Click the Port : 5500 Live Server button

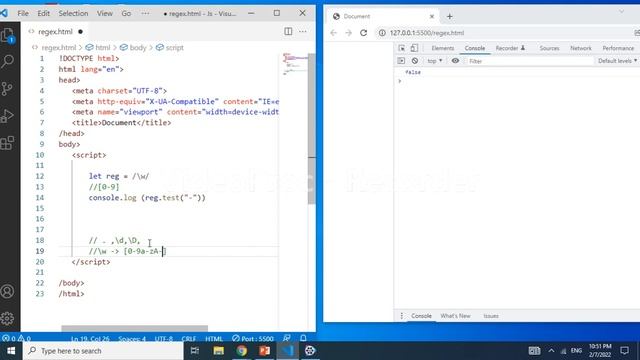253,339
